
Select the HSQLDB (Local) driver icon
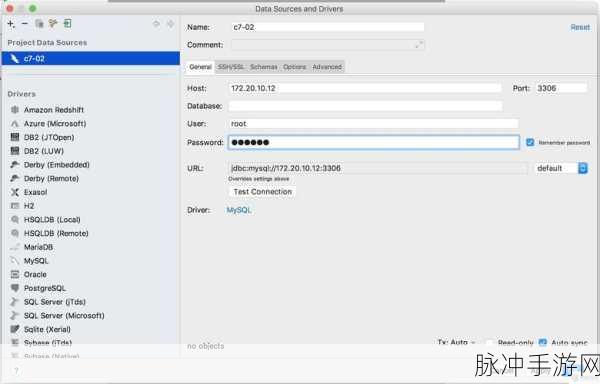[x=15, y=220]
